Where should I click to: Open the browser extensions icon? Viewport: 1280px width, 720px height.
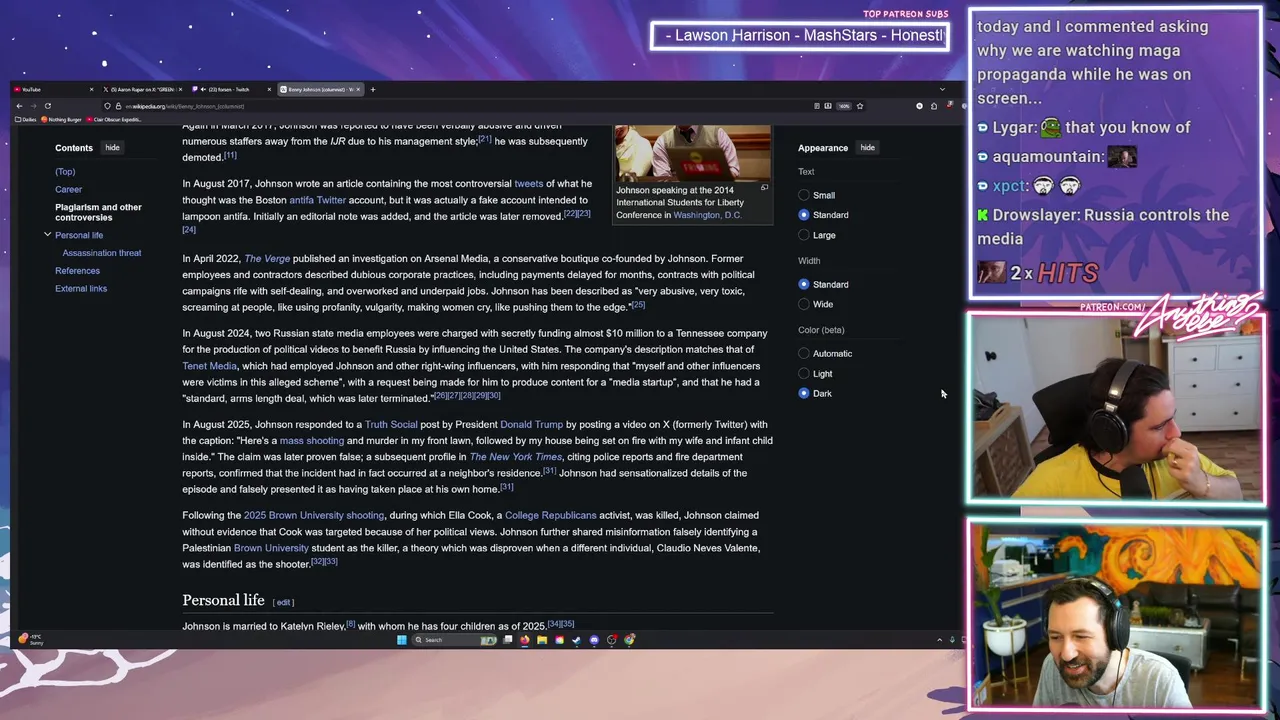tap(934, 106)
